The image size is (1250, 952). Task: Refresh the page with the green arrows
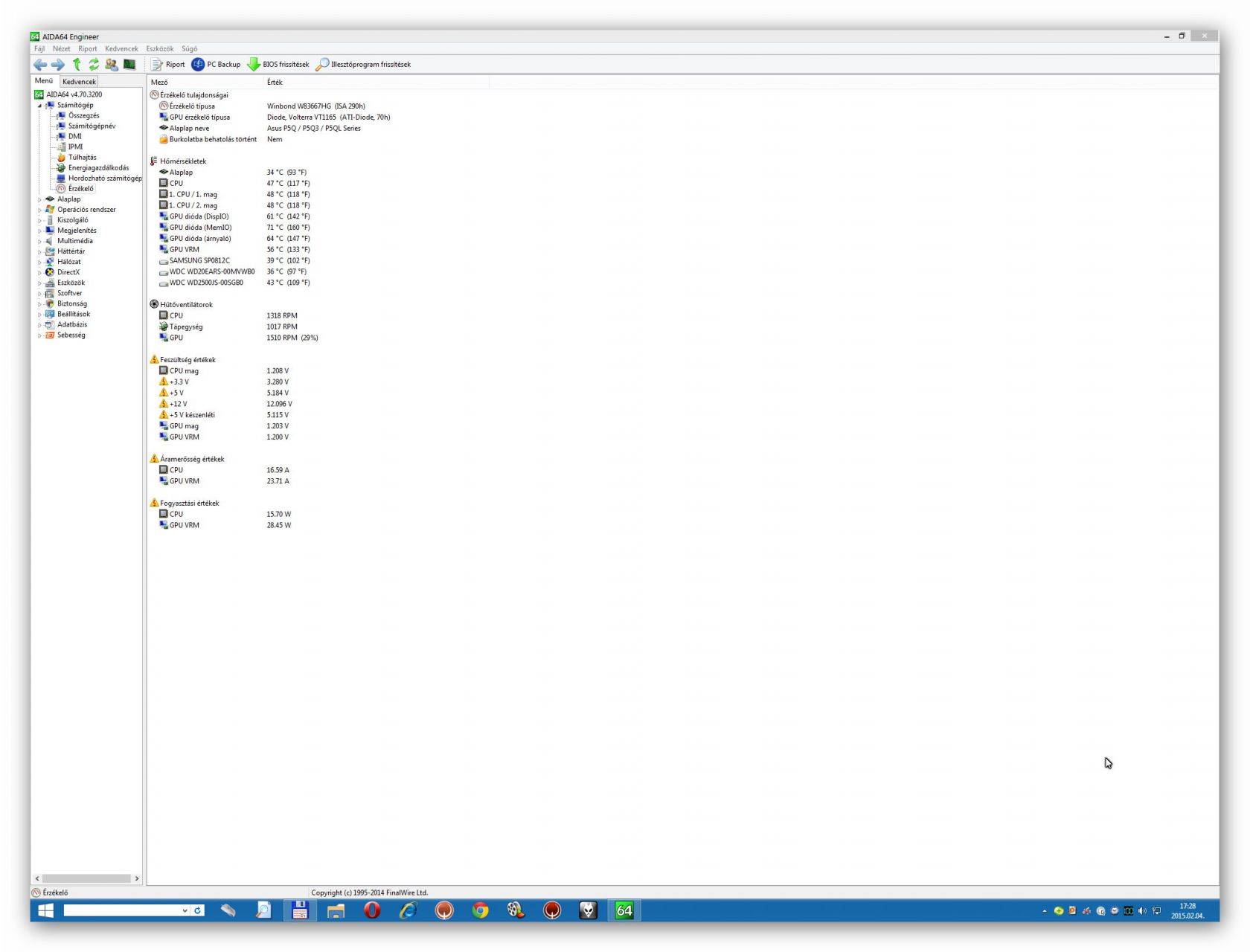pos(94,65)
